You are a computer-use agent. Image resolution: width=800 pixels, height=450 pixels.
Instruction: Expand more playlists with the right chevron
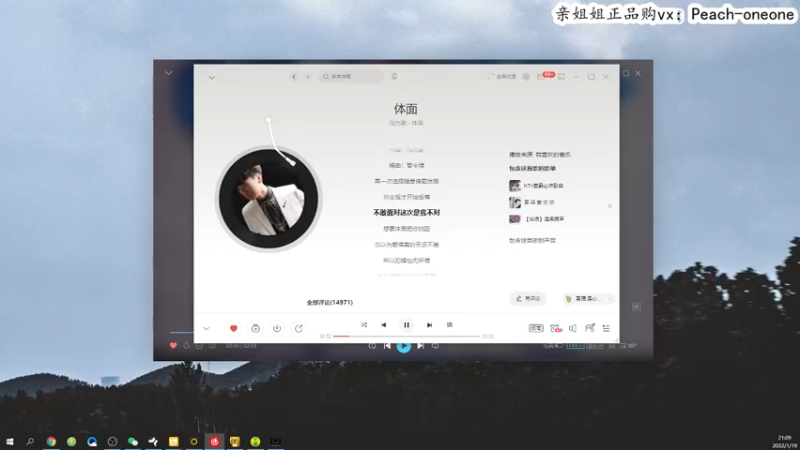coord(609,206)
